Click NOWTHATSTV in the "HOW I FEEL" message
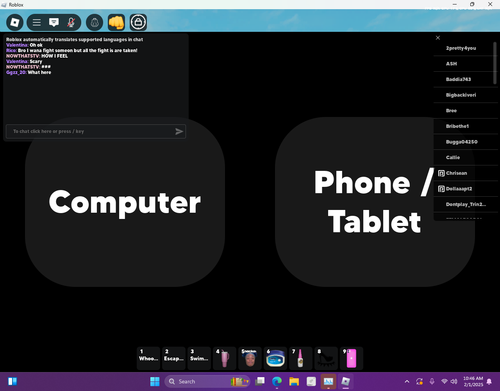 (23, 56)
